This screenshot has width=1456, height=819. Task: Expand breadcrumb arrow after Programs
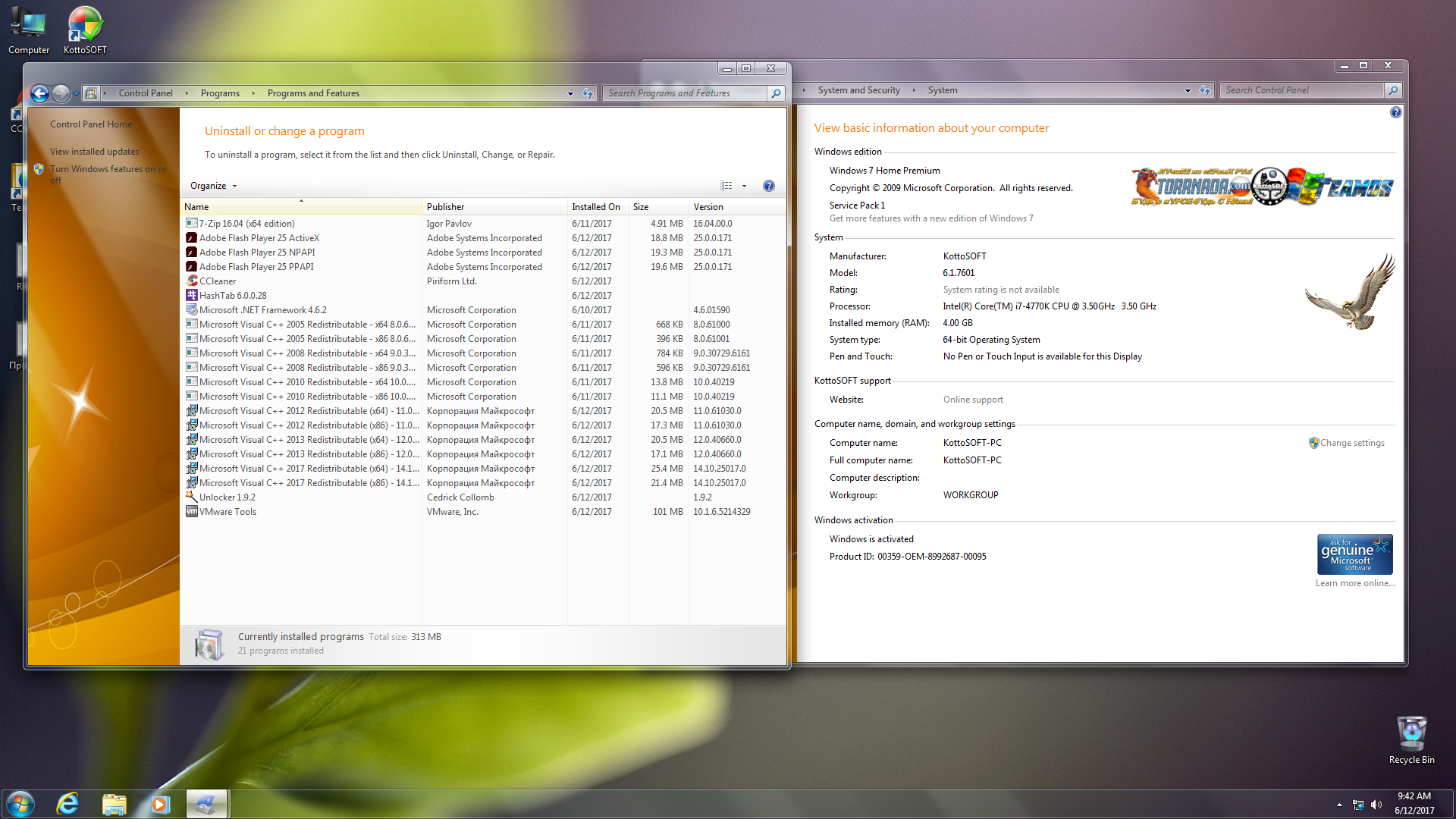tap(253, 93)
